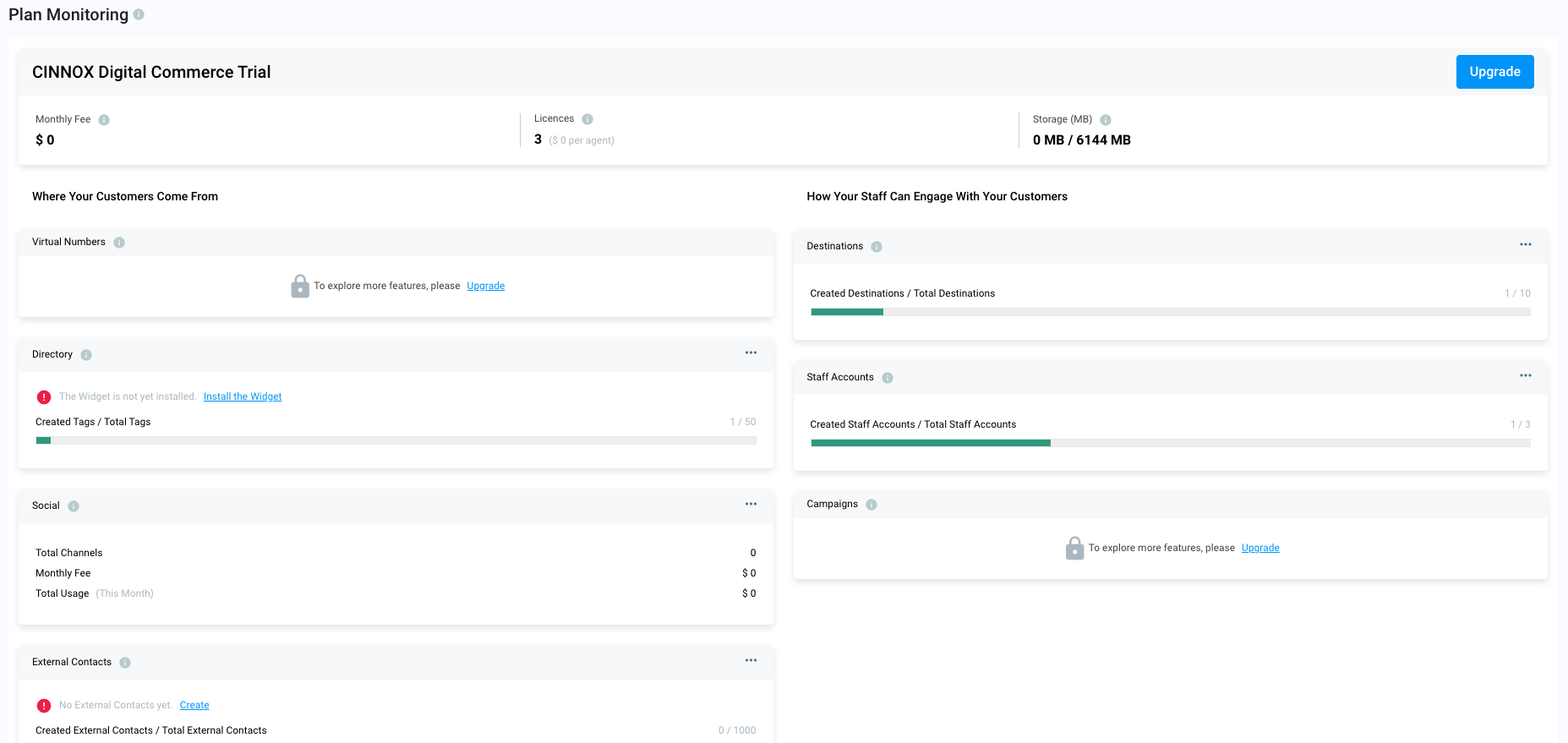Screen dimensions: 1568x743
Task: Click the Plan Monitoring info icon
Action: tap(139, 14)
